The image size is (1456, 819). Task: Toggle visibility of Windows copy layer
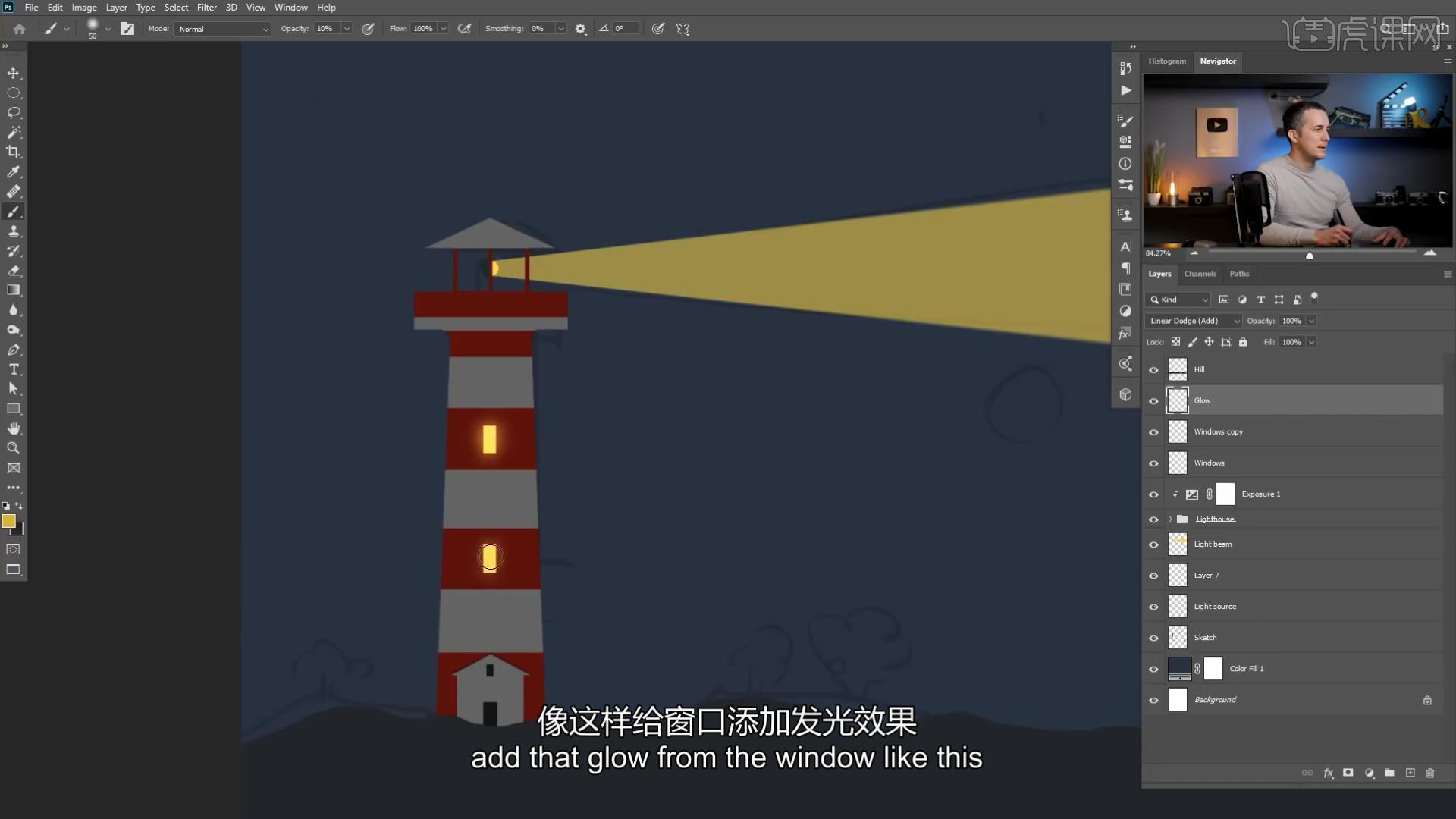pyautogui.click(x=1154, y=432)
